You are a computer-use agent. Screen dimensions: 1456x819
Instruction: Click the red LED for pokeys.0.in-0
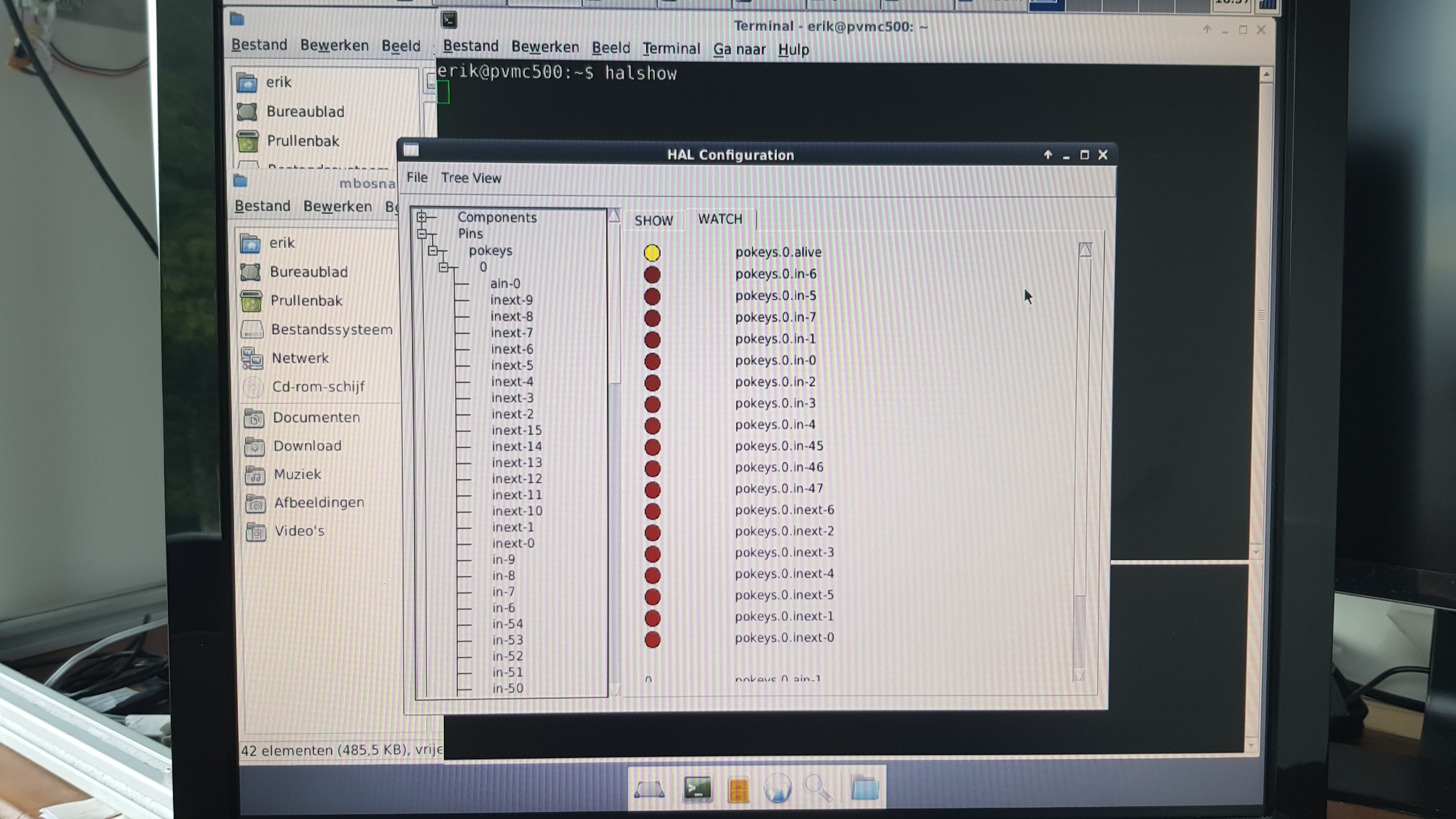[x=652, y=361]
